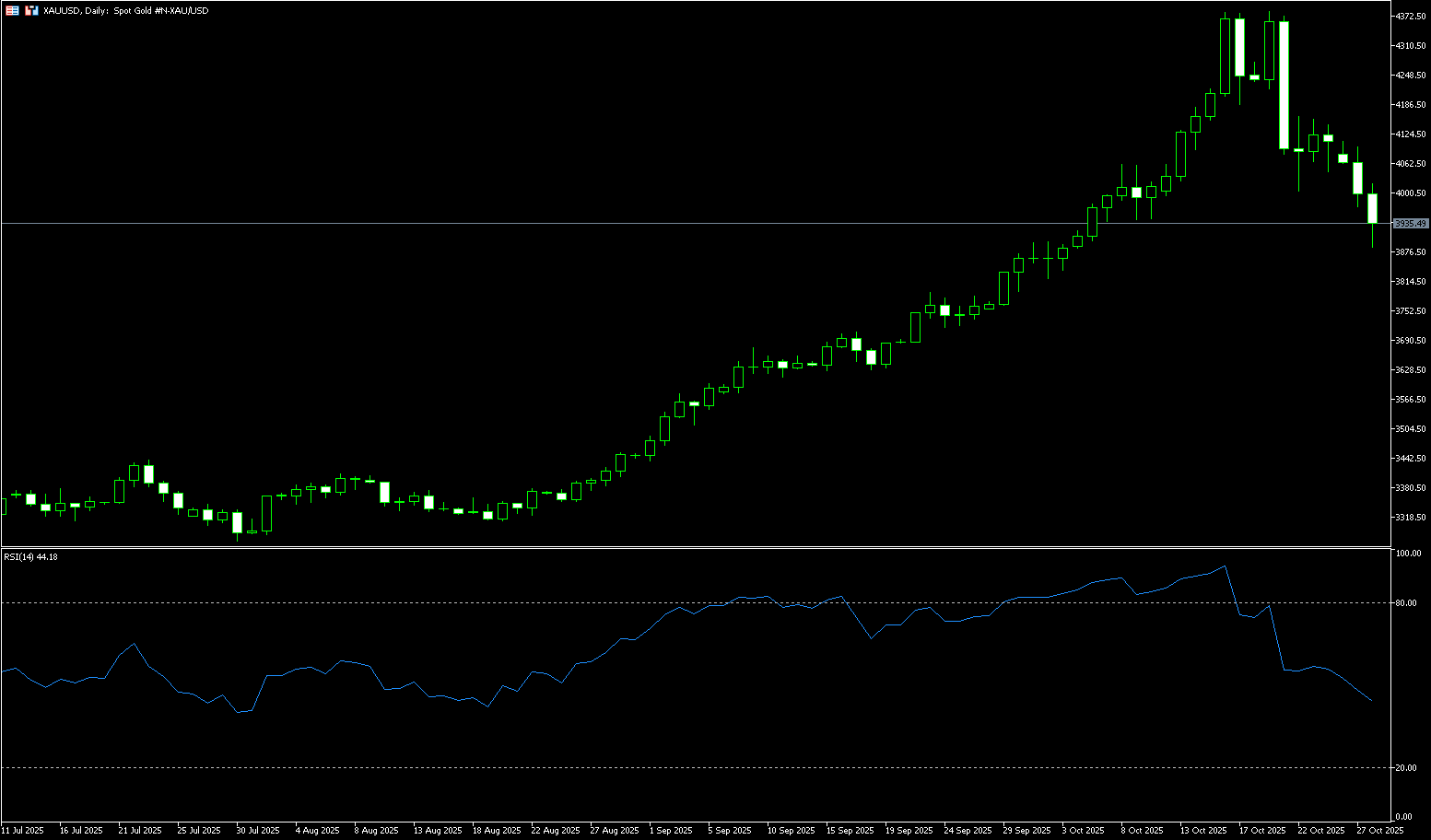Screen dimensions: 1431x840
Task: Click the RSI line's highest peak
Action: (x=1225, y=566)
